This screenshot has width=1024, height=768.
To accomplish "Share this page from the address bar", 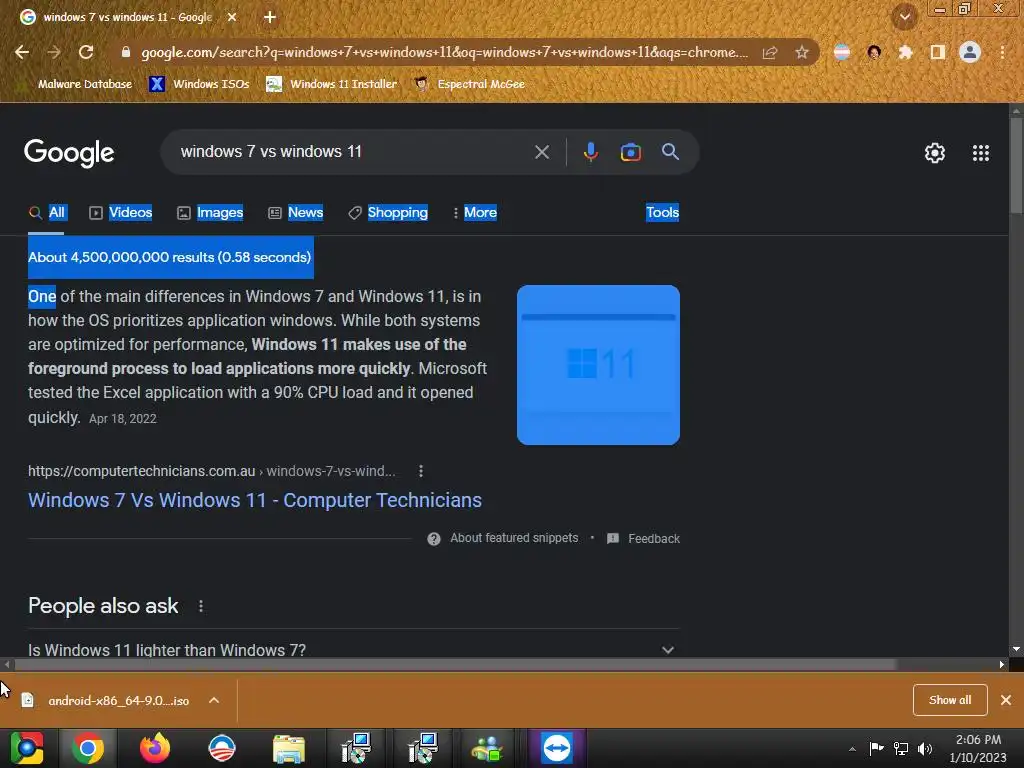I will point(770,52).
